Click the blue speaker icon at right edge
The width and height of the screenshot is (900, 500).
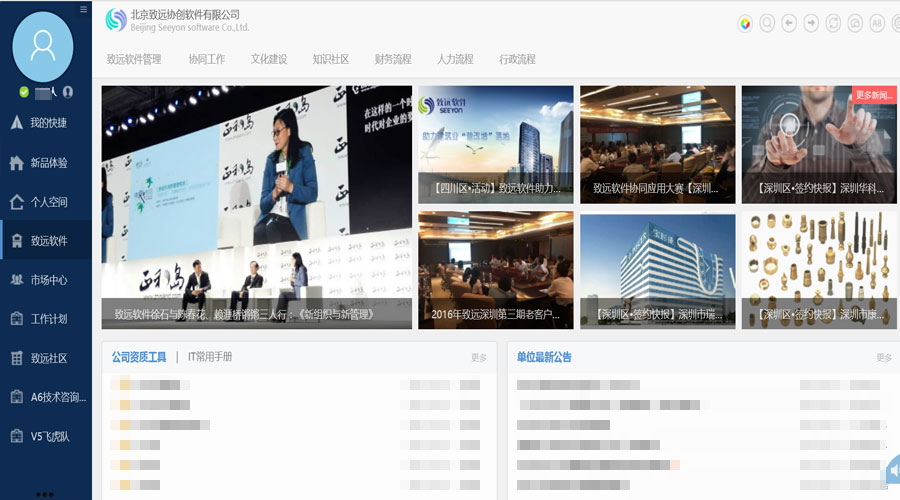click(893, 472)
